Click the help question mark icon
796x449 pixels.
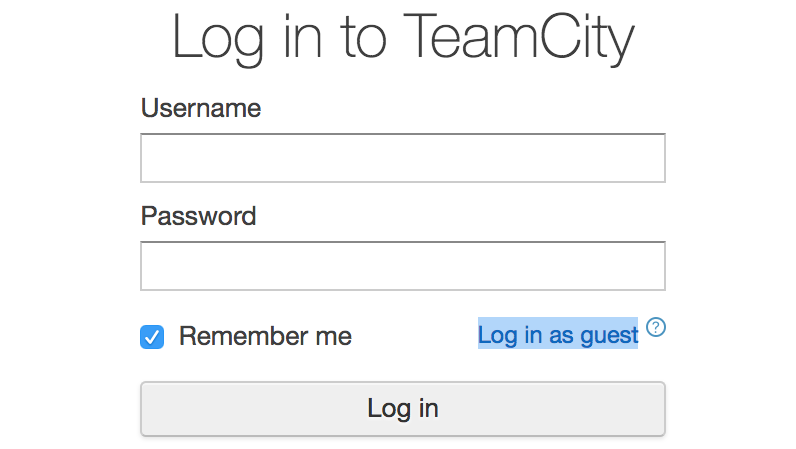(656, 327)
